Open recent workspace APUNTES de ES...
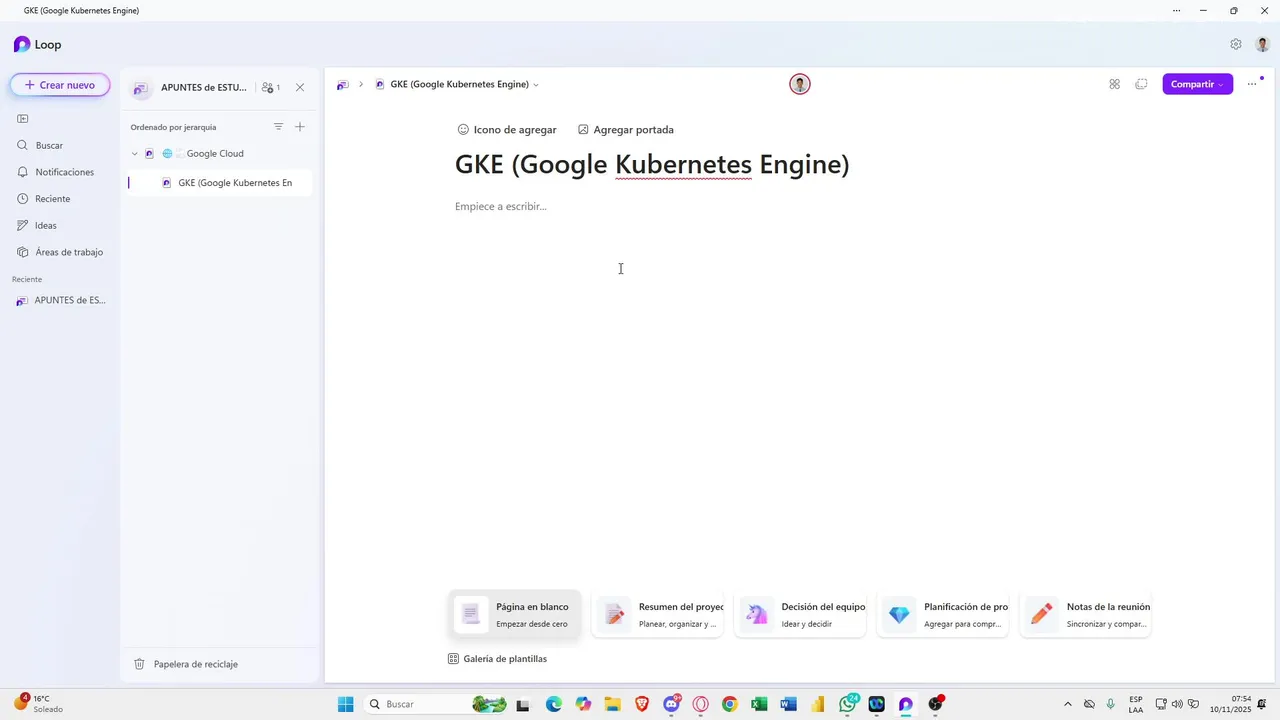The height and width of the screenshot is (720, 1280). point(61,300)
